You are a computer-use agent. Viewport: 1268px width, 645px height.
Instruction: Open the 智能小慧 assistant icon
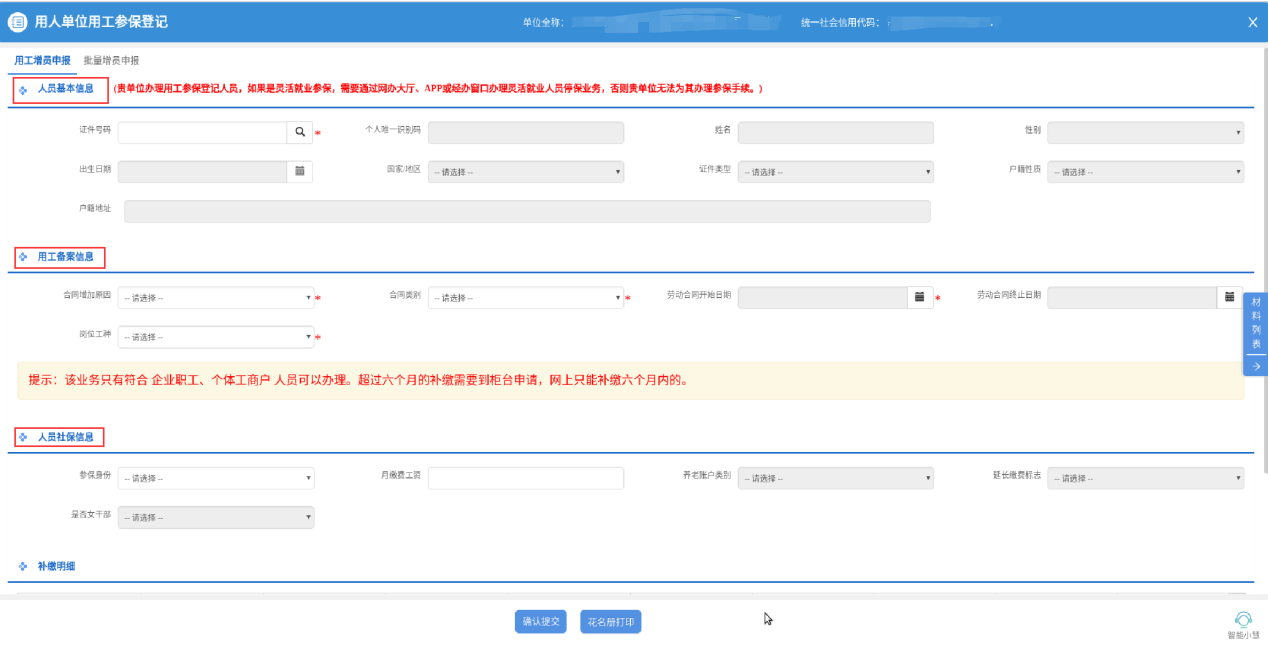coord(1243,619)
